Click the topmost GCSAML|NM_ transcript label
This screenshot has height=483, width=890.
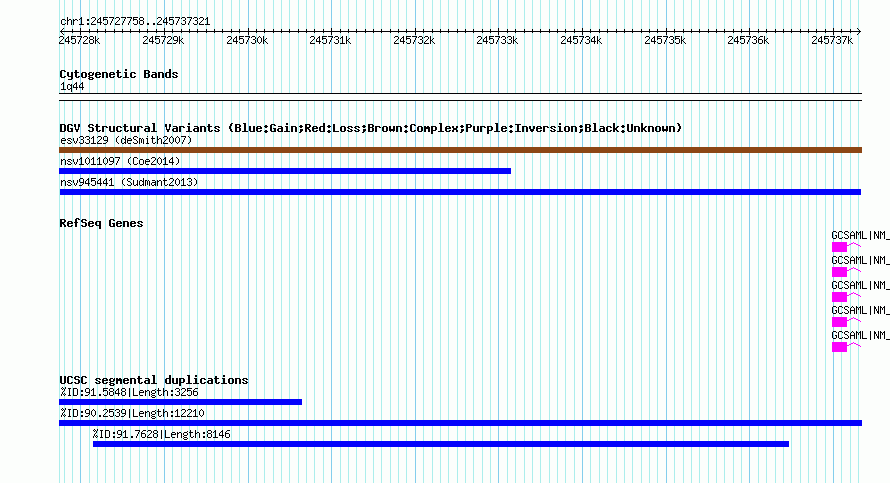(860, 235)
